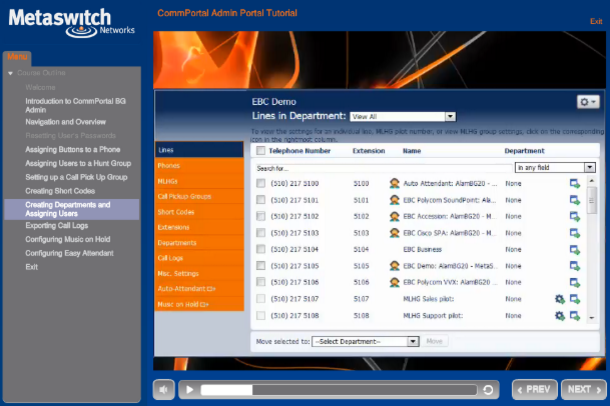Check the box for (510) 217 5106
The width and height of the screenshot is (610, 406).
(x=261, y=282)
